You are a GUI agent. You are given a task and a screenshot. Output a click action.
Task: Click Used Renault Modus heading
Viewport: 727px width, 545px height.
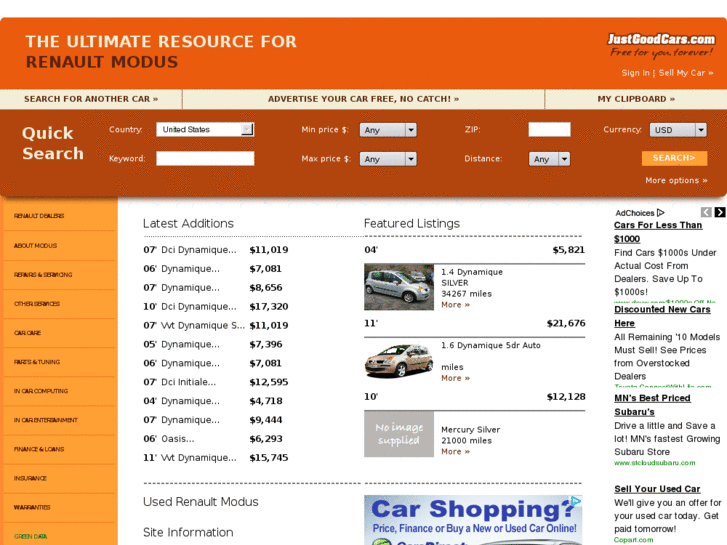pyautogui.click(x=200, y=502)
